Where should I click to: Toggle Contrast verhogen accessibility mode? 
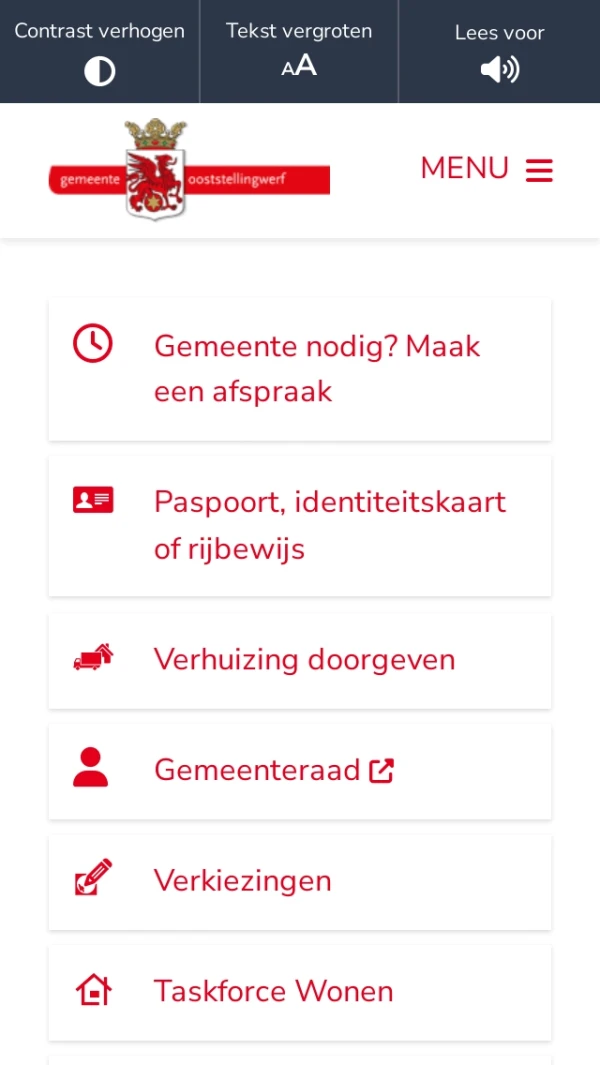coord(99,50)
